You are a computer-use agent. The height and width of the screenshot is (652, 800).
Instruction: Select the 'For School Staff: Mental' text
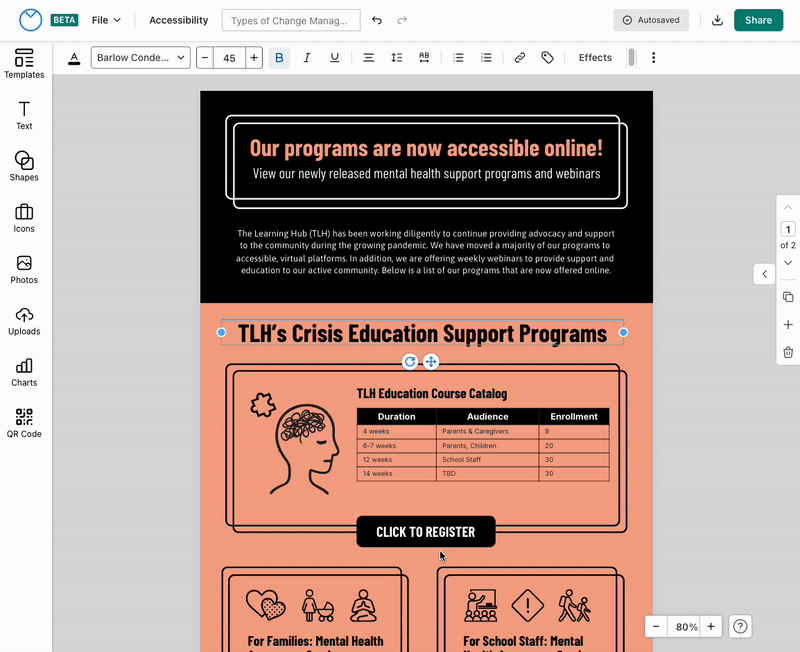point(523,641)
